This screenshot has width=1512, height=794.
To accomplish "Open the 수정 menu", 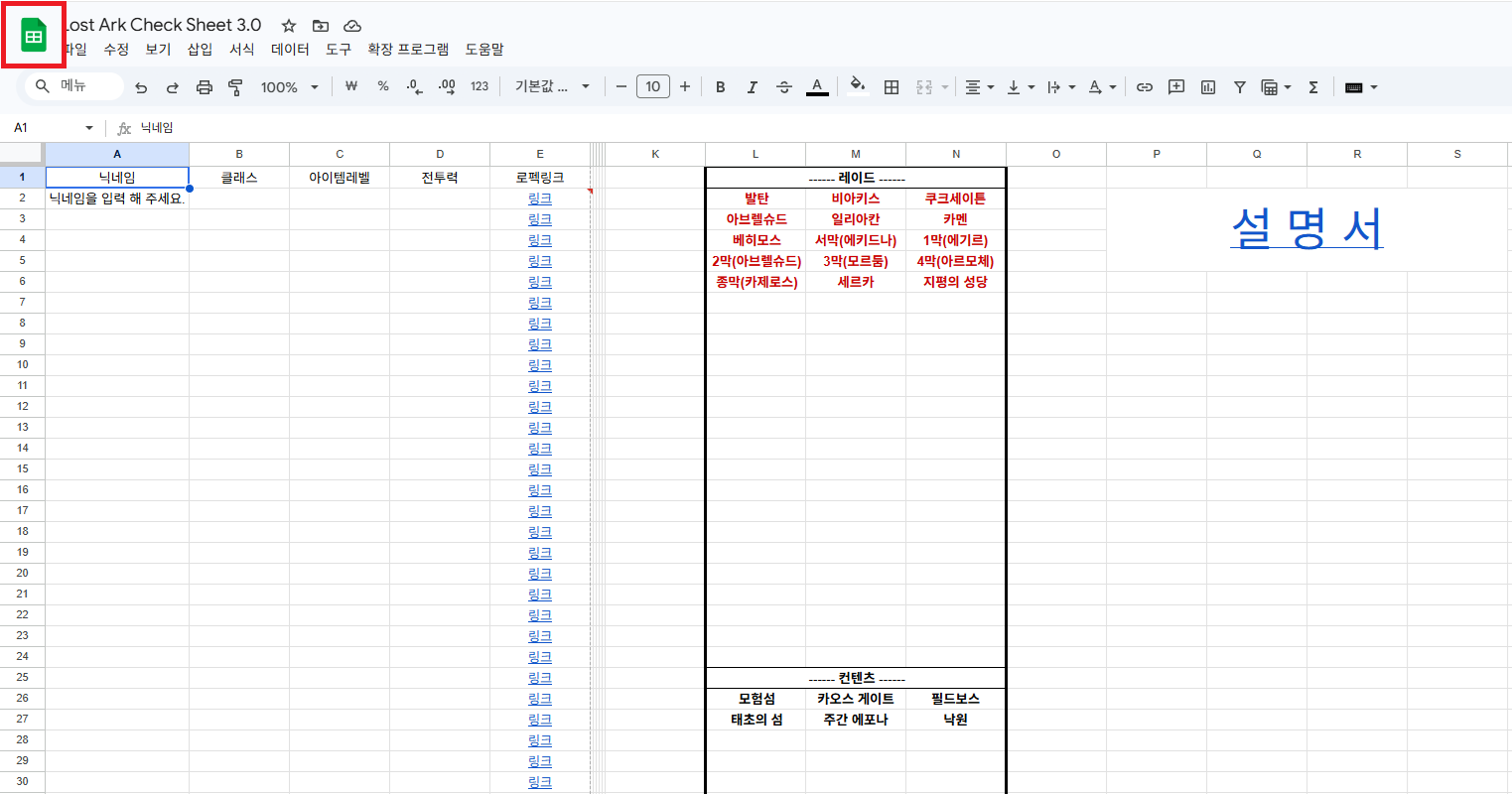I will tap(116, 49).
